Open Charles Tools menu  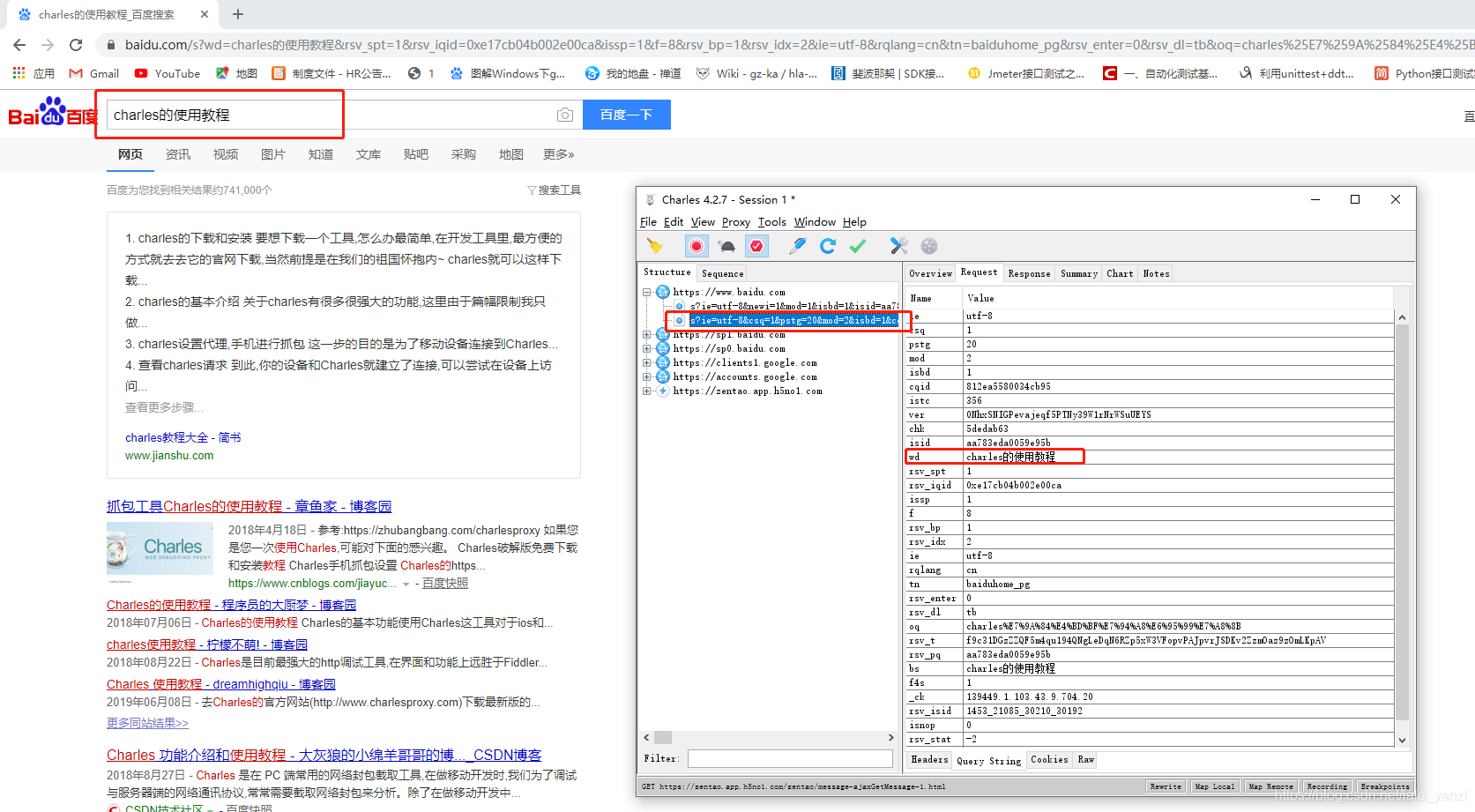coord(771,222)
